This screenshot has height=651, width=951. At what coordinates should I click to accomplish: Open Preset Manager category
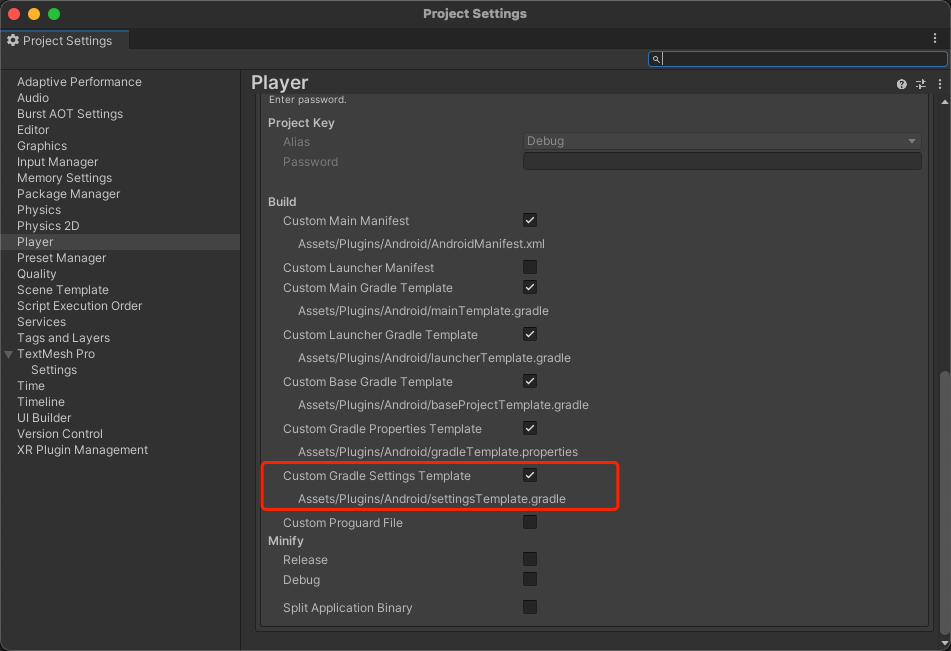(x=61, y=258)
